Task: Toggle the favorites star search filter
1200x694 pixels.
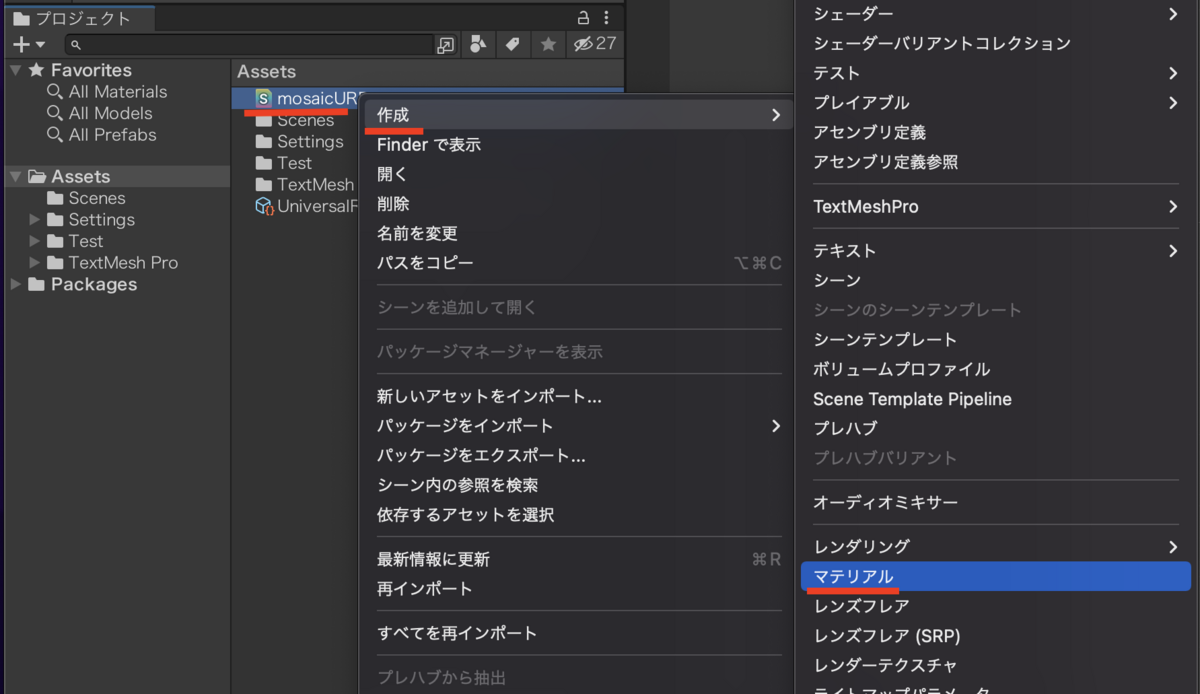Action: click(x=546, y=45)
